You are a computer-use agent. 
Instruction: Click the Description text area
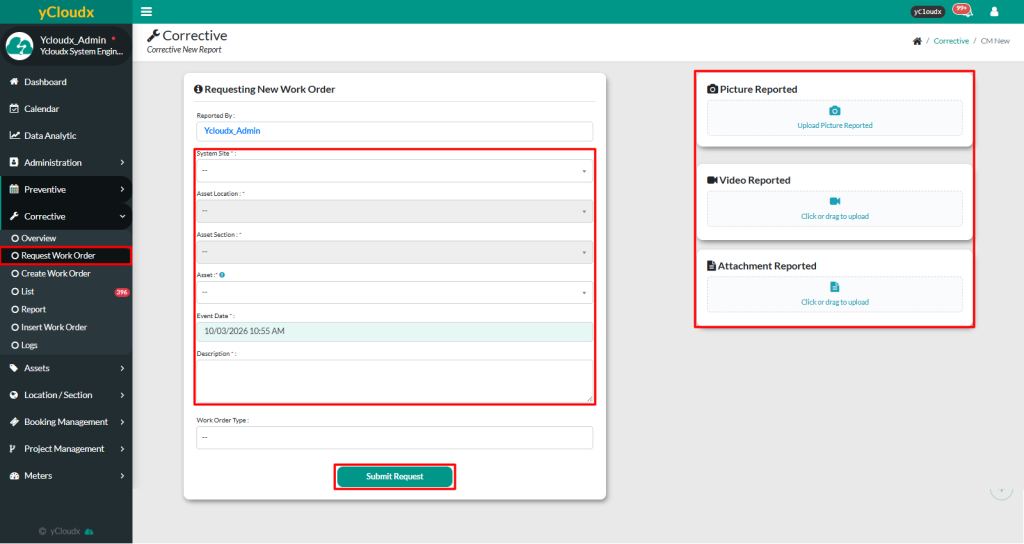click(x=394, y=381)
